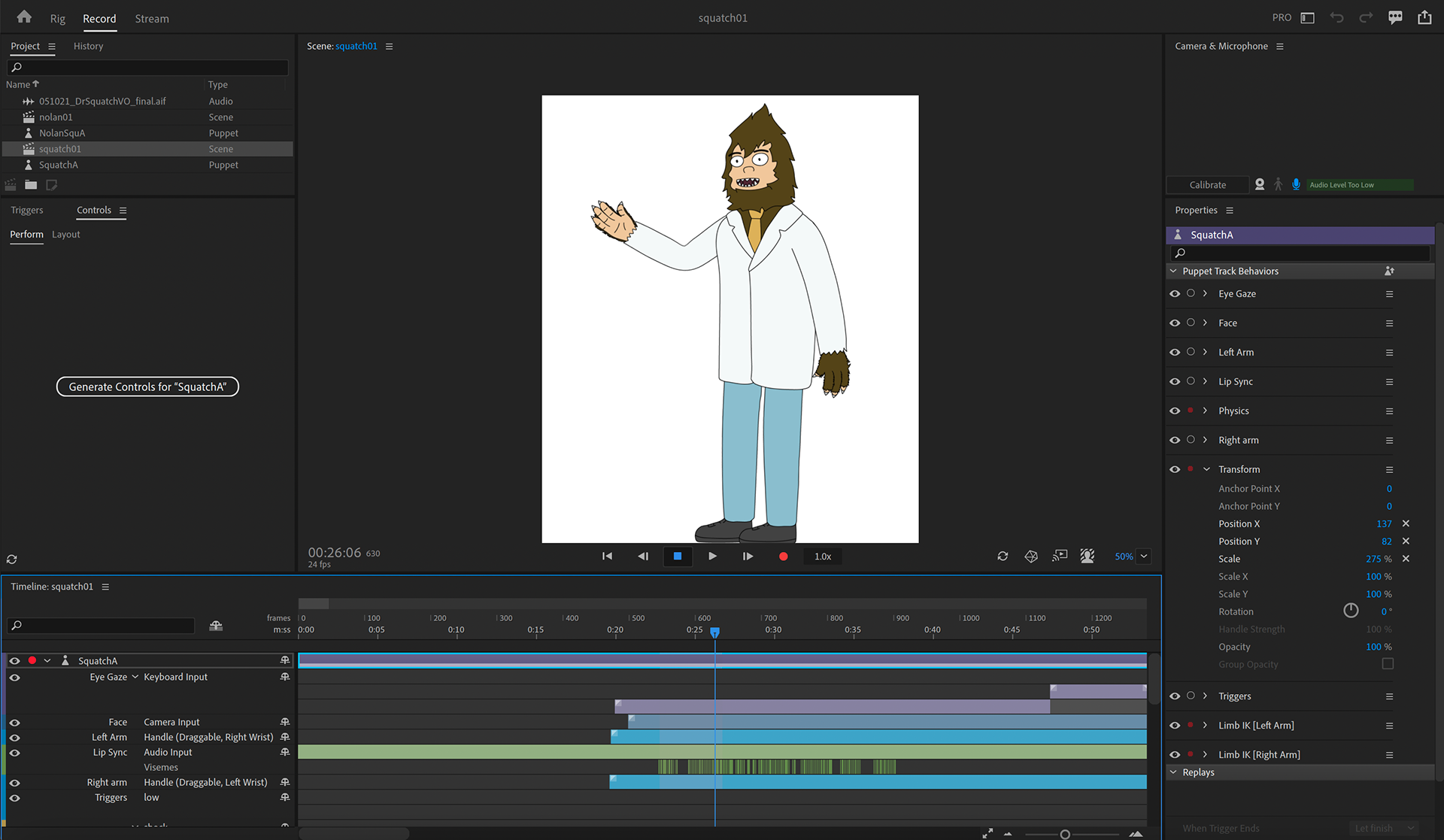Expand Limb IK [Left Arm] behavior

[x=1205, y=726]
